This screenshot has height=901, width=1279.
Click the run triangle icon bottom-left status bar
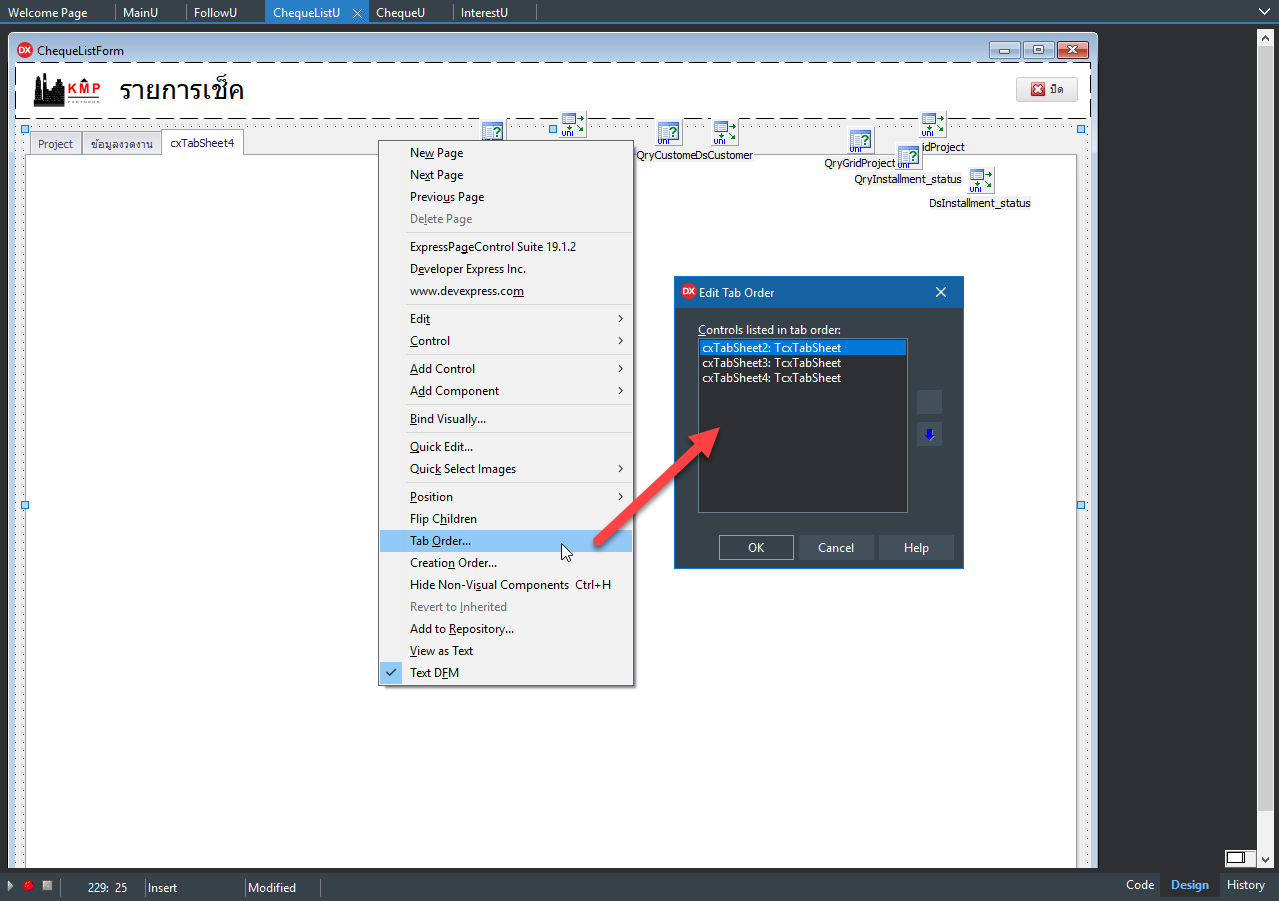click(11, 885)
